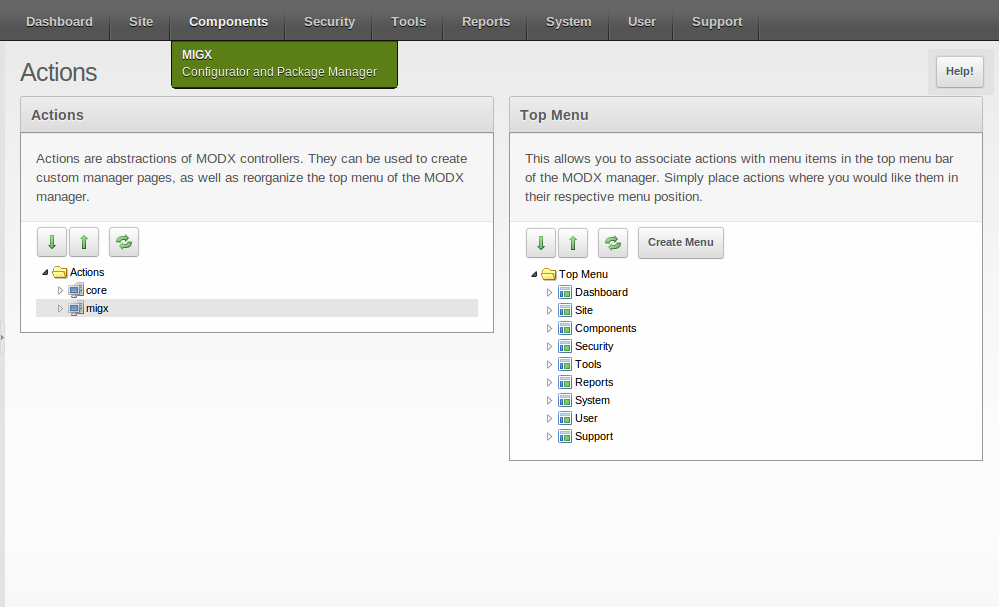Image resolution: width=999 pixels, height=607 pixels.
Task: Expand the Site node in Top Menu tree
Action: coord(549,310)
